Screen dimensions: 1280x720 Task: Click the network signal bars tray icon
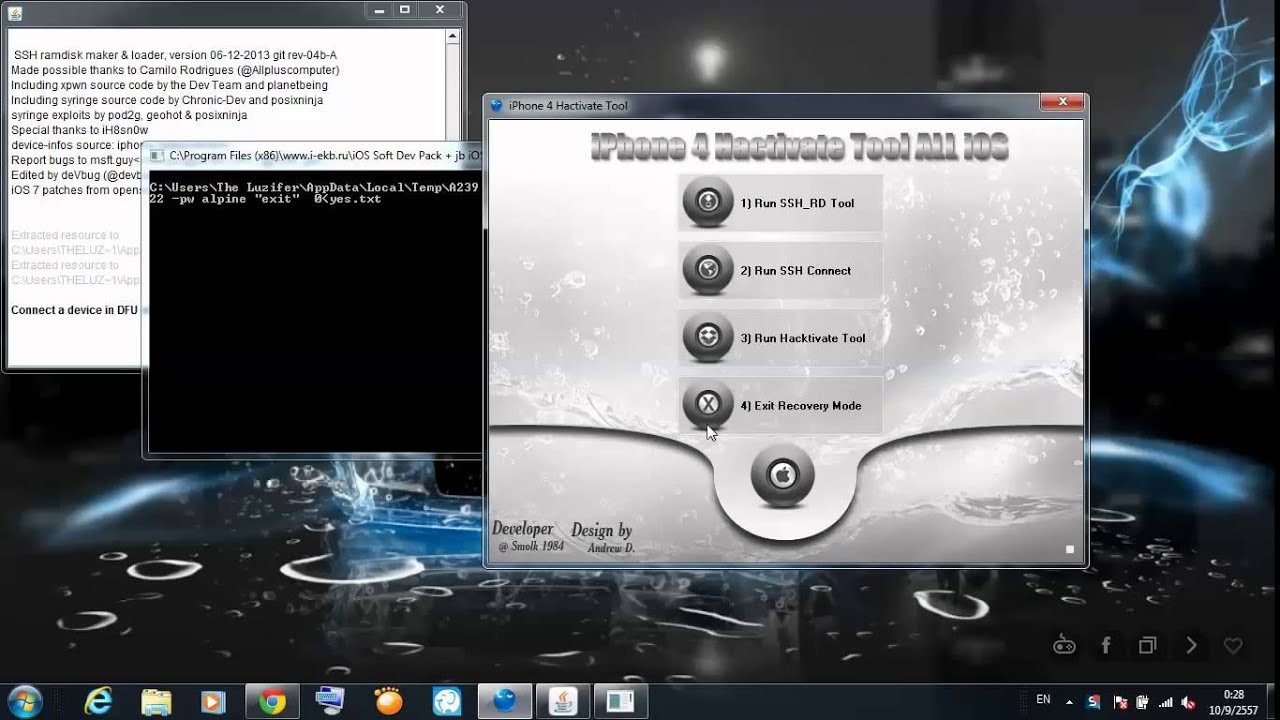point(1165,702)
